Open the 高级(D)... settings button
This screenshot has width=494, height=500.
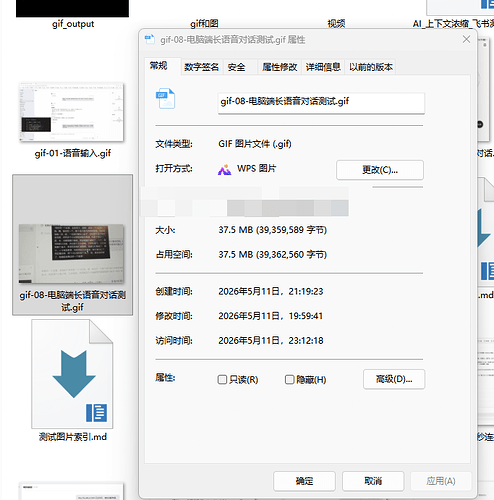(394, 379)
